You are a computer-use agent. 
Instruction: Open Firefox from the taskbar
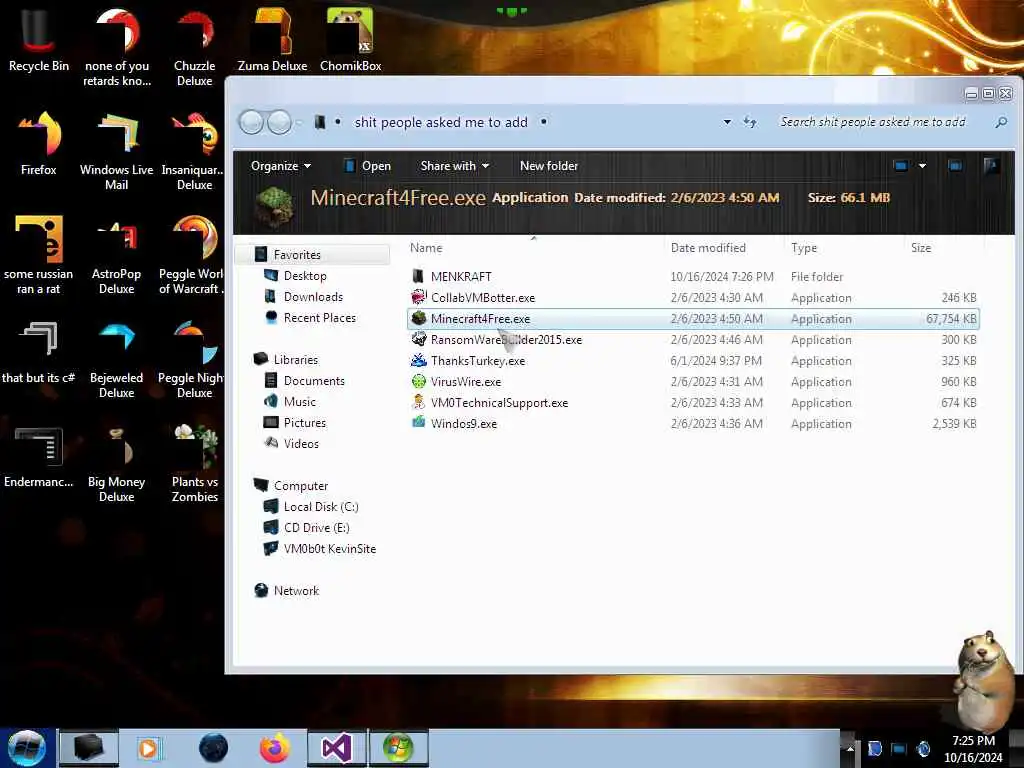[275, 748]
